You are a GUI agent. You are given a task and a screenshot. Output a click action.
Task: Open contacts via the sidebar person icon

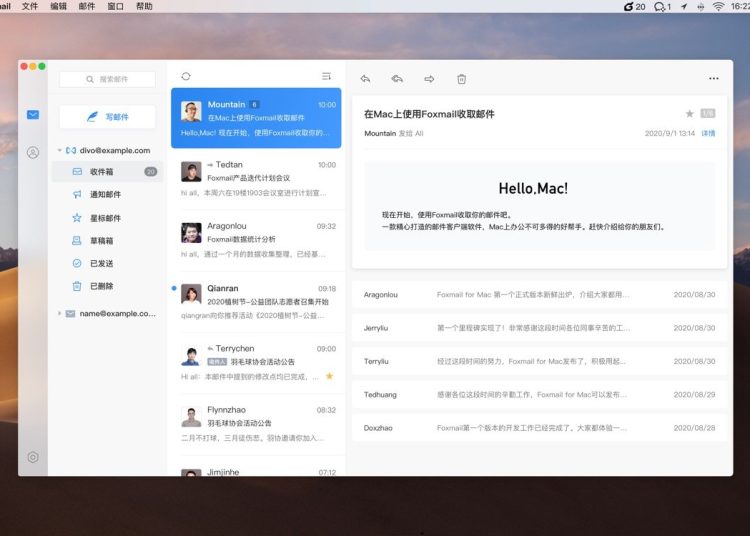tap(33, 152)
